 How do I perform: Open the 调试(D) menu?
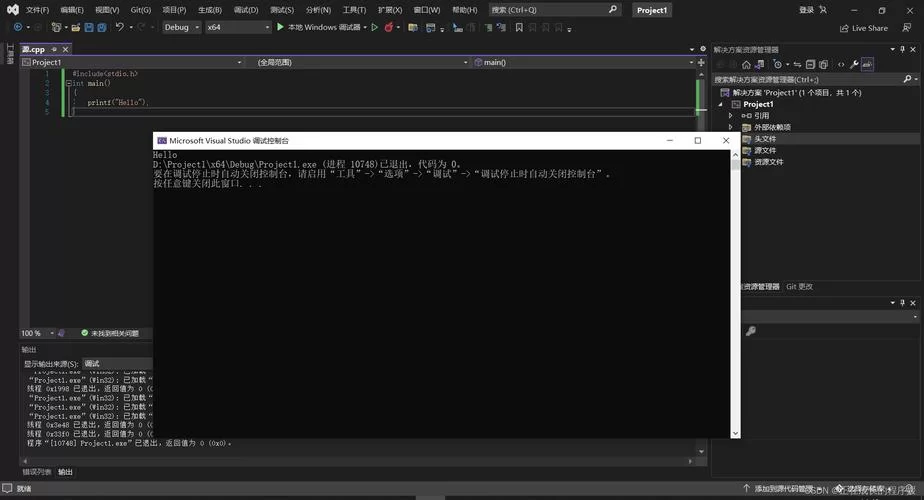tap(246, 10)
